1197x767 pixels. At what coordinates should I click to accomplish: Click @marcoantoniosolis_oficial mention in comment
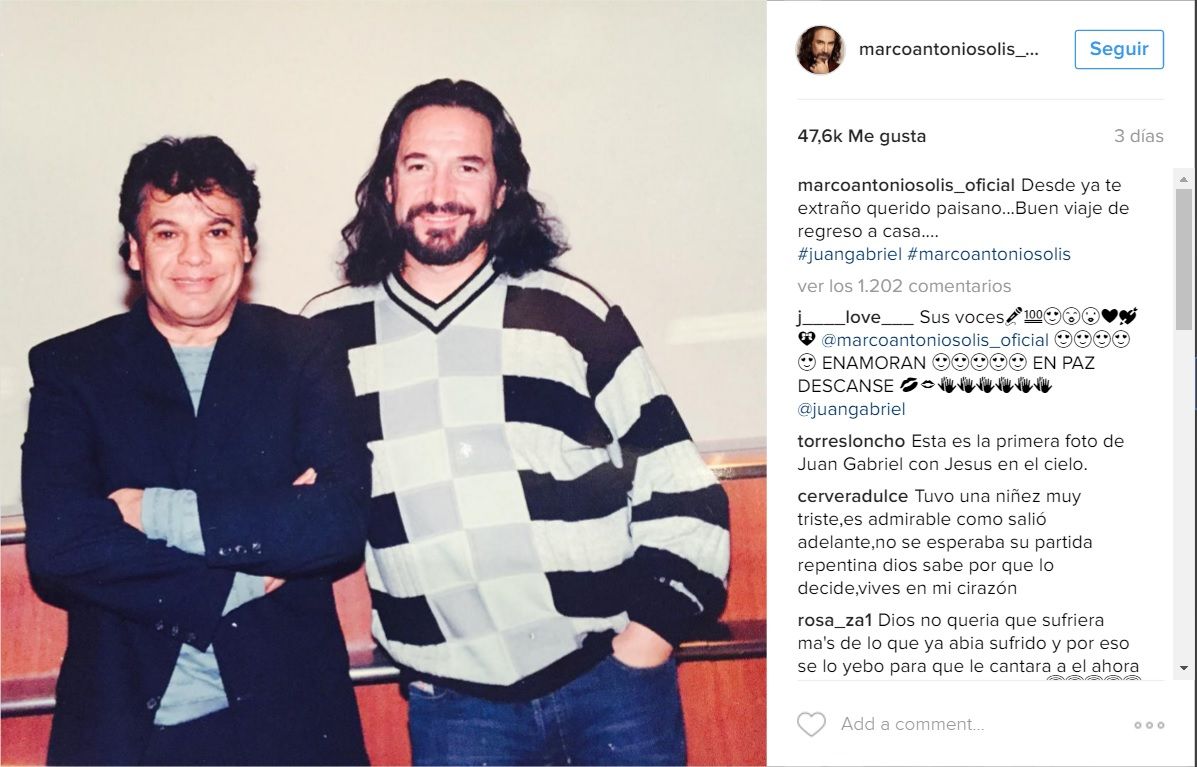(935, 340)
